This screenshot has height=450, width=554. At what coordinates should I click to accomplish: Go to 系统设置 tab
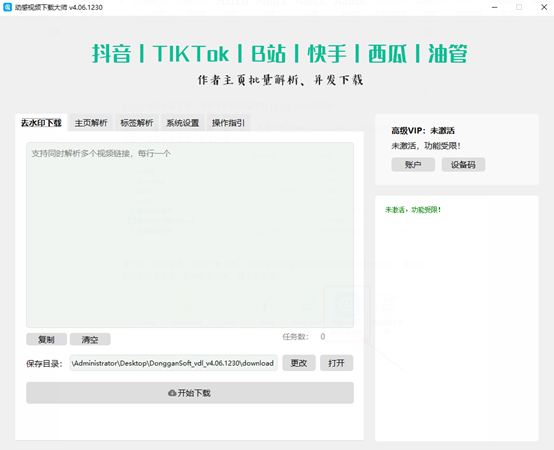[183, 123]
